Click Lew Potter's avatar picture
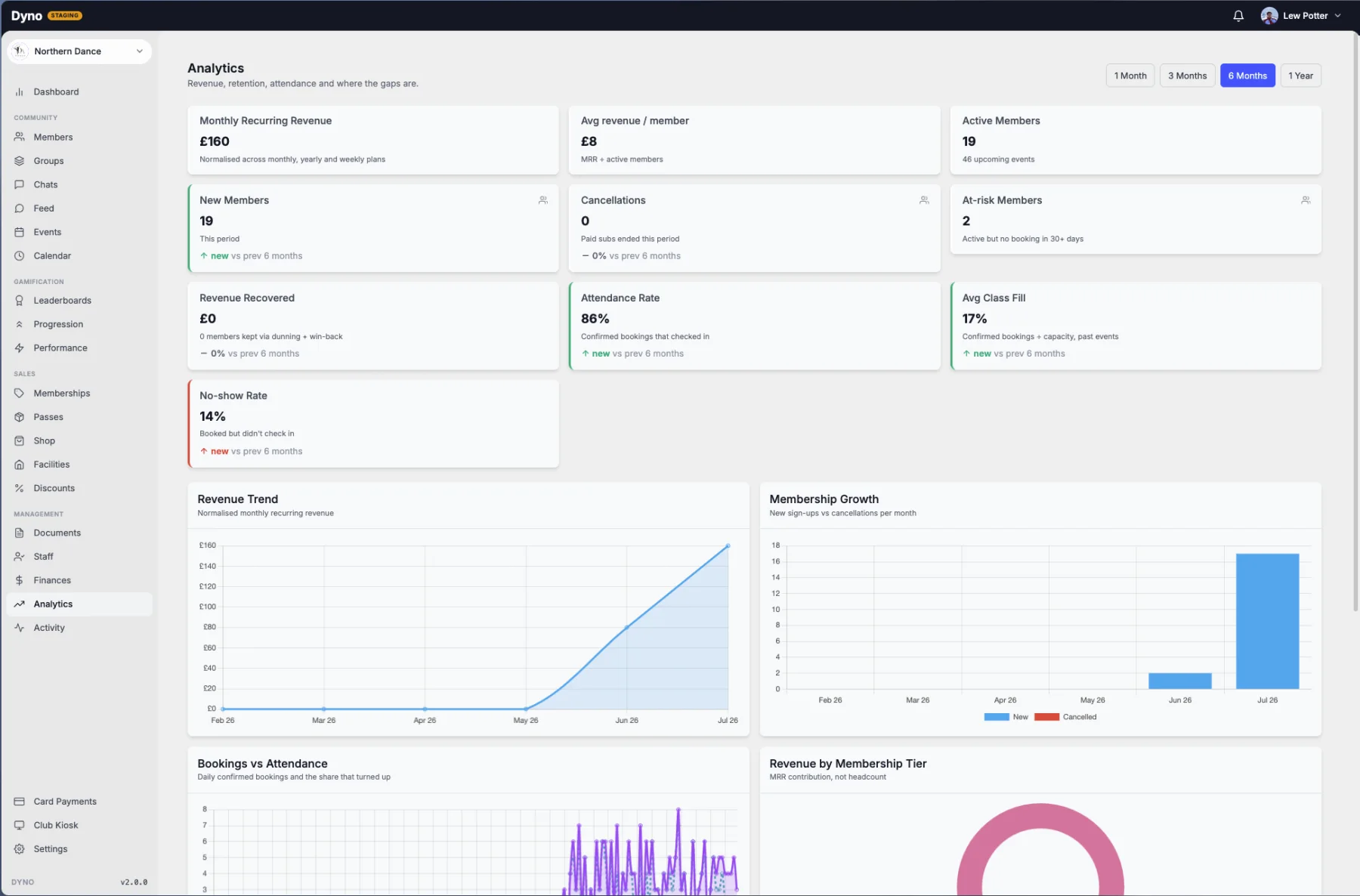1360x896 pixels. point(1269,16)
